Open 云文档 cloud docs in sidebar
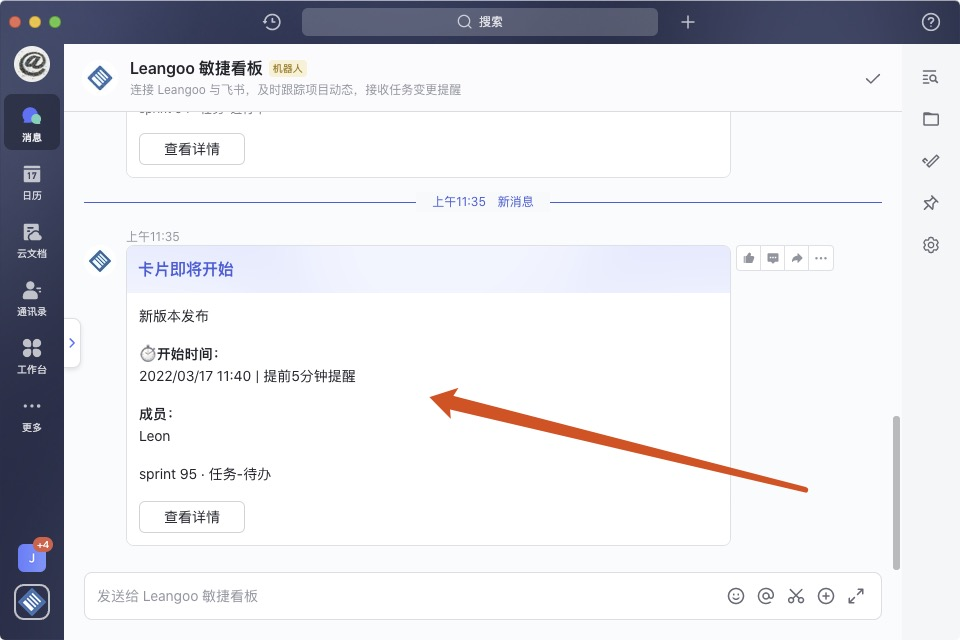Screen dimensions: 960x640 [x=32, y=240]
